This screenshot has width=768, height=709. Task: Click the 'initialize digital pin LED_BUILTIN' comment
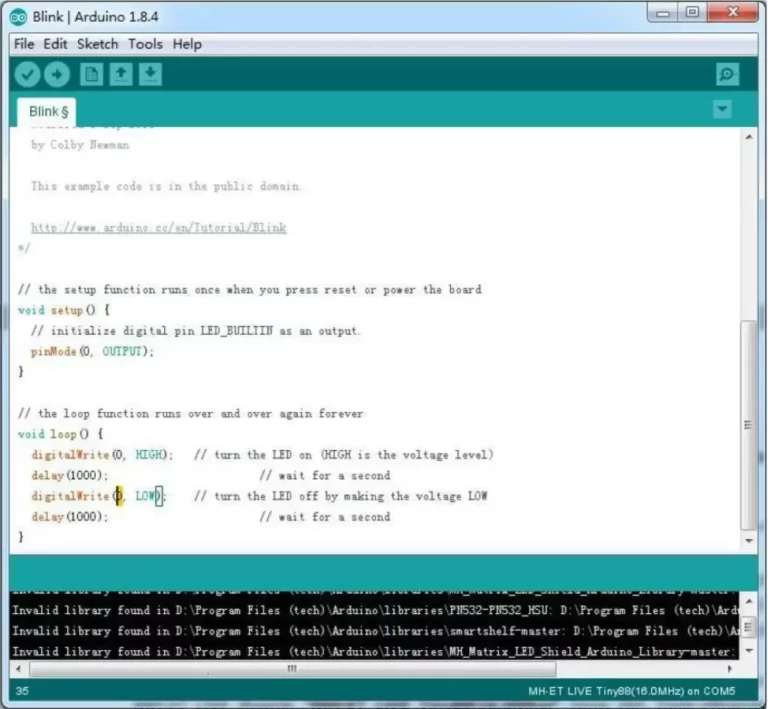click(196, 331)
